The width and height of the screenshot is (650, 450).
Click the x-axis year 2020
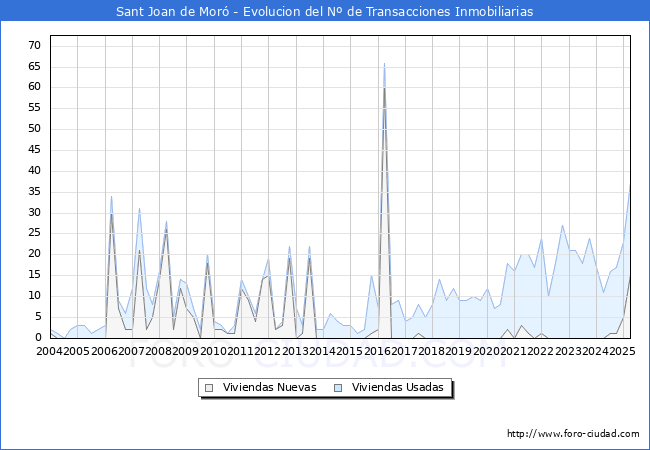486,351
